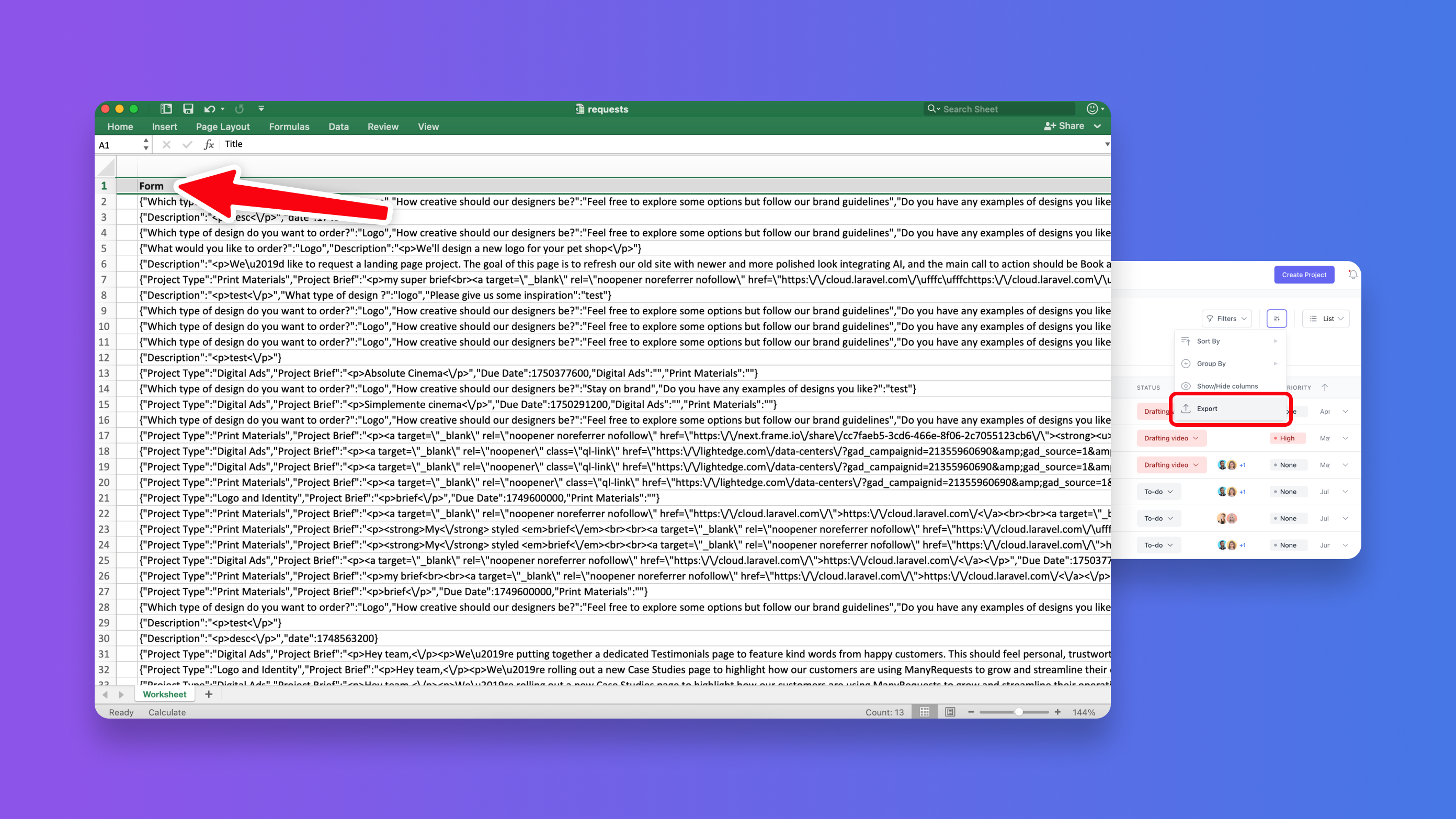Click the insert function fx icon
Image resolution: width=1456 pixels, height=819 pixels.
click(x=209, y=145)
